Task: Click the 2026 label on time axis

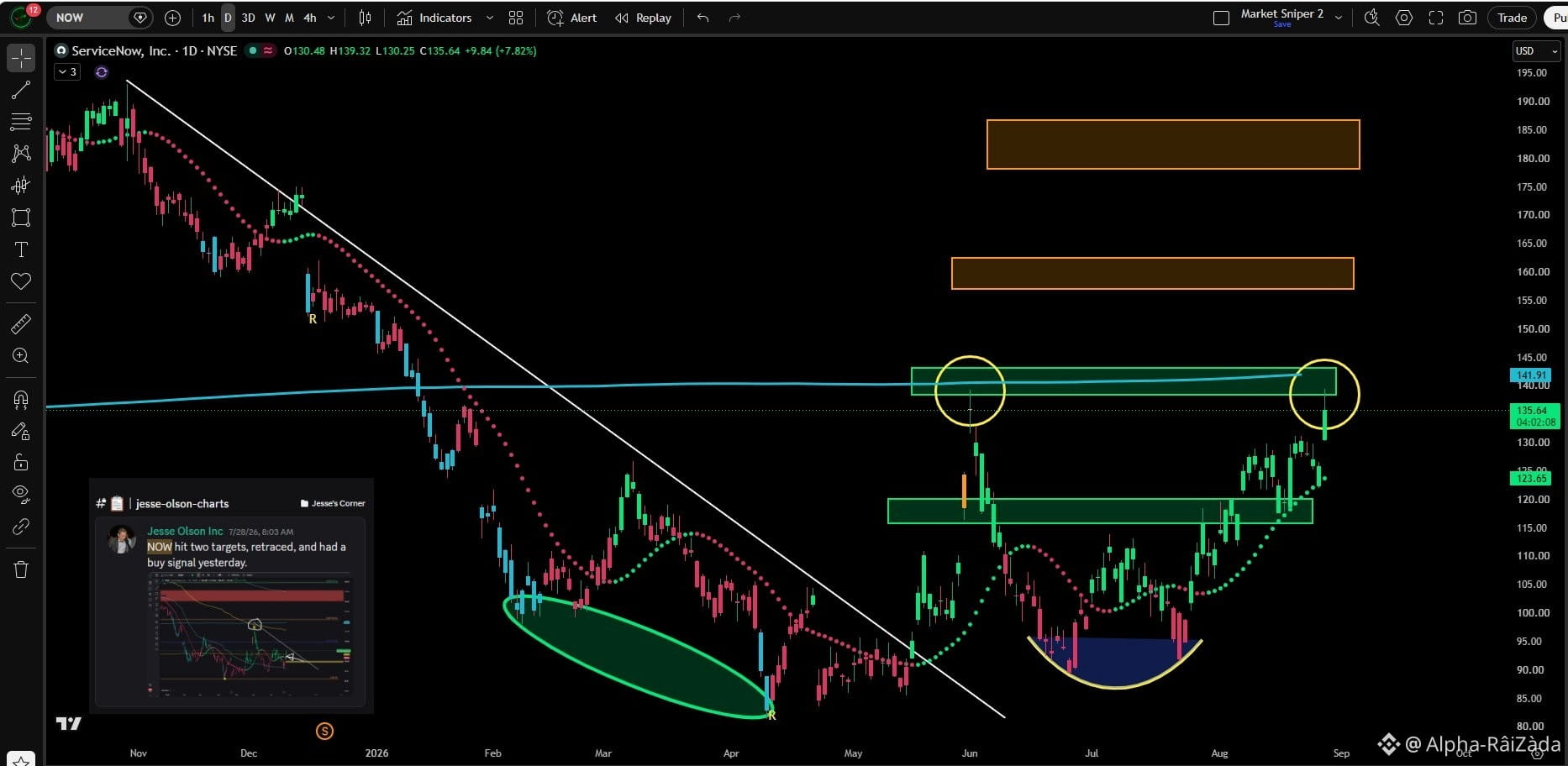Action: pyautogui.click(x=376, y=753)
